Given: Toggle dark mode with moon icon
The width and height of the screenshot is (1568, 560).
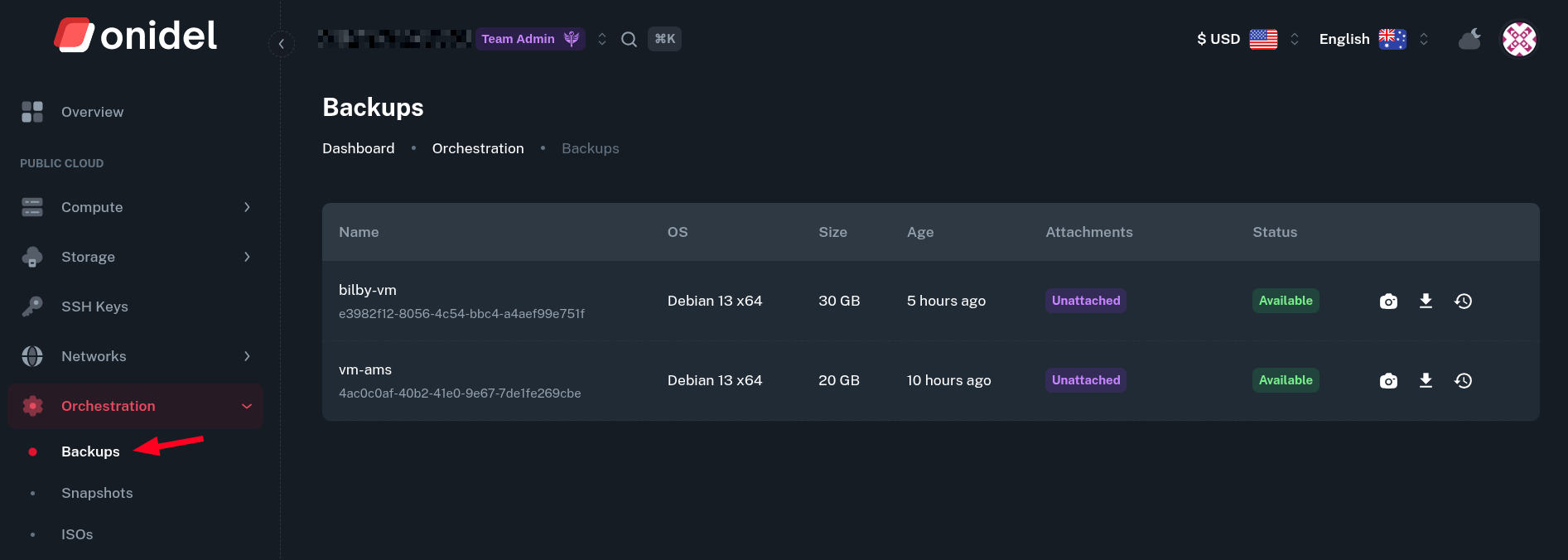Looking at the screenshot, I should [x=1469, y=39].
